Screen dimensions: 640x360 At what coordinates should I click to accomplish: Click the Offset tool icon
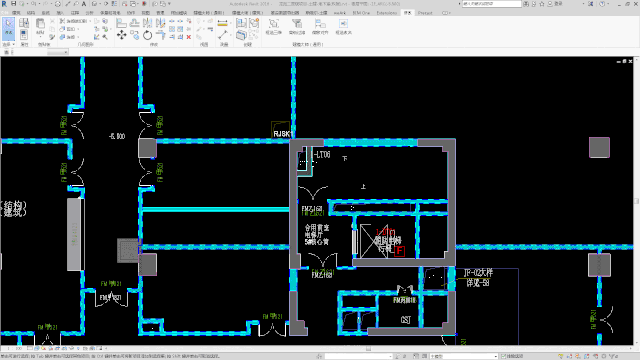pyautogui.click(x=134, y=23)
